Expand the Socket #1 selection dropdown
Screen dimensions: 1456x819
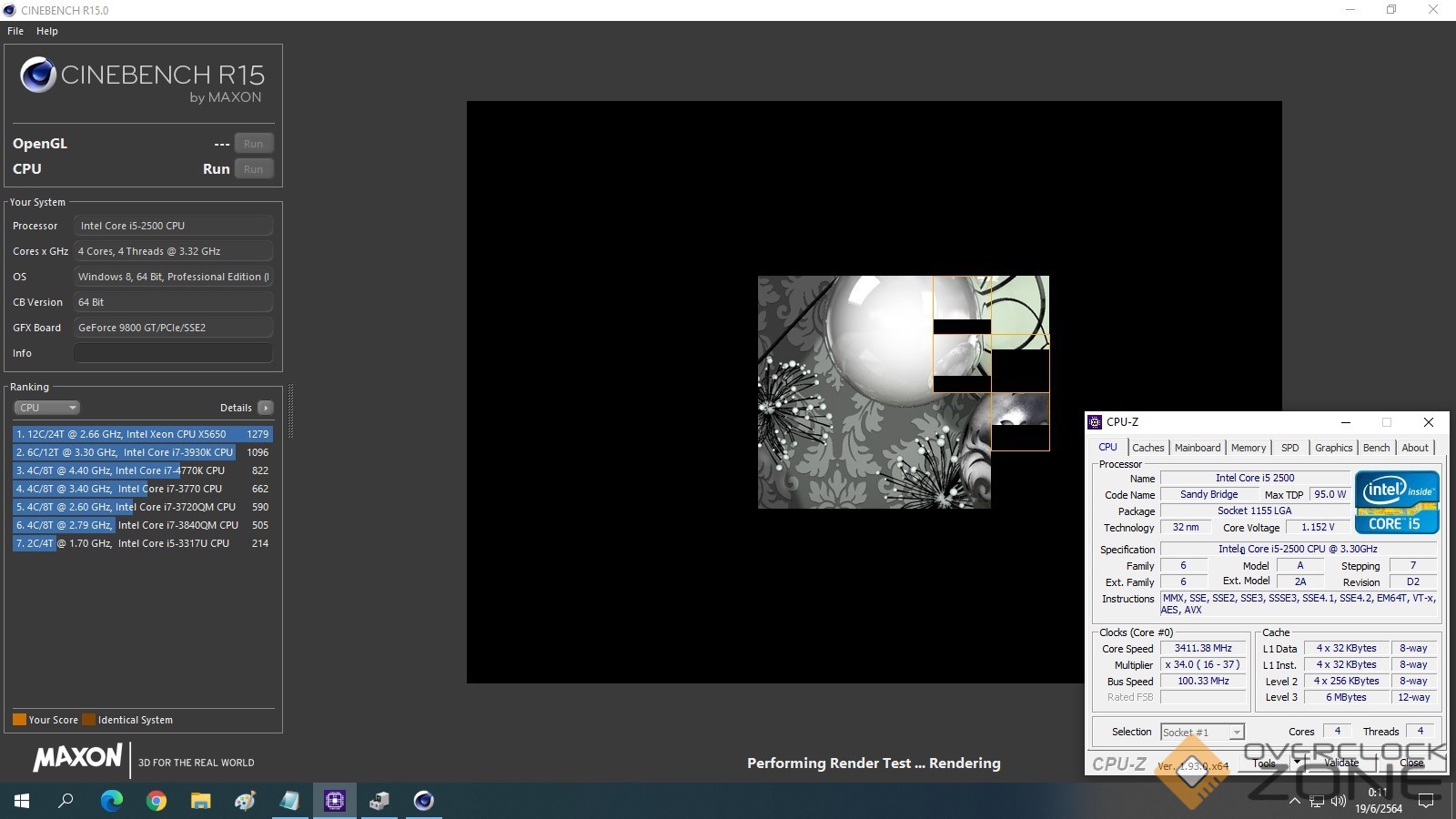tap(1236, 733)
